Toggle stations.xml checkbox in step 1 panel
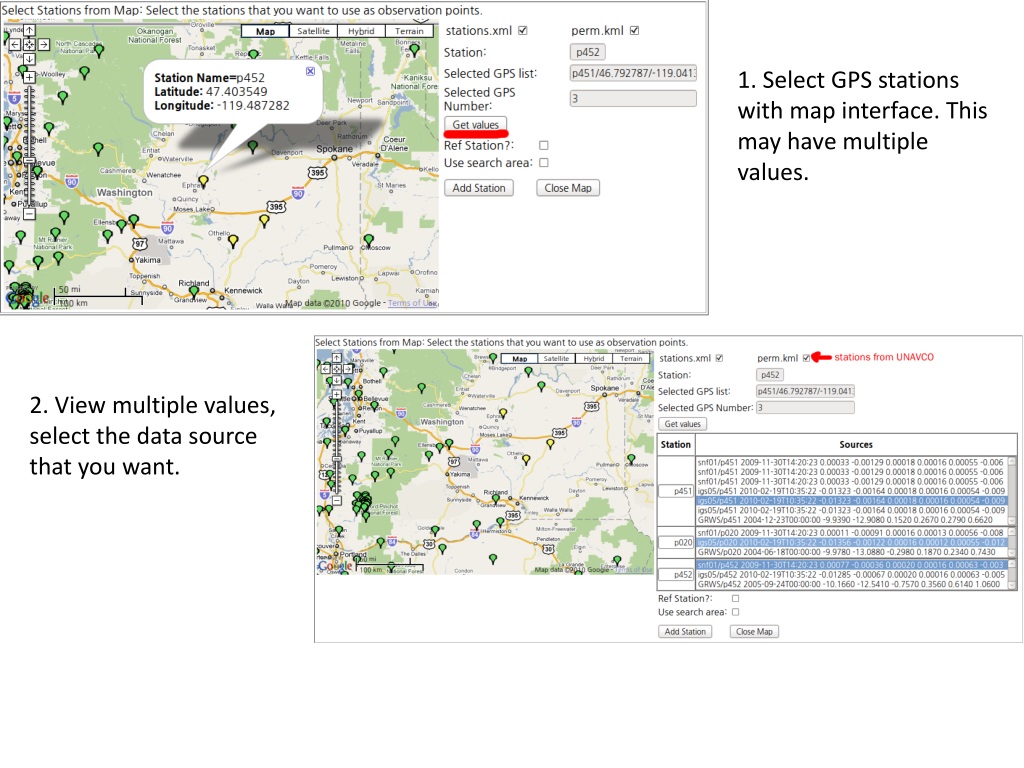Image resolution: width=1024 pixels, height=768 pixels. (x=522, y=30)
